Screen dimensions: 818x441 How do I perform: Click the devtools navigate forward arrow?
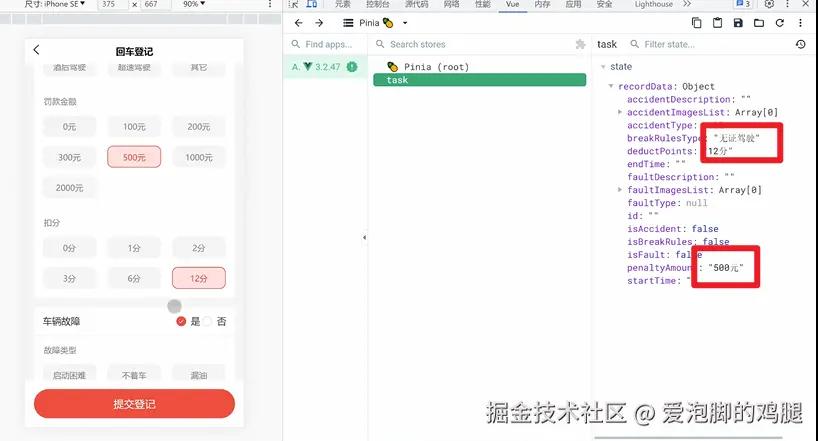319,23
